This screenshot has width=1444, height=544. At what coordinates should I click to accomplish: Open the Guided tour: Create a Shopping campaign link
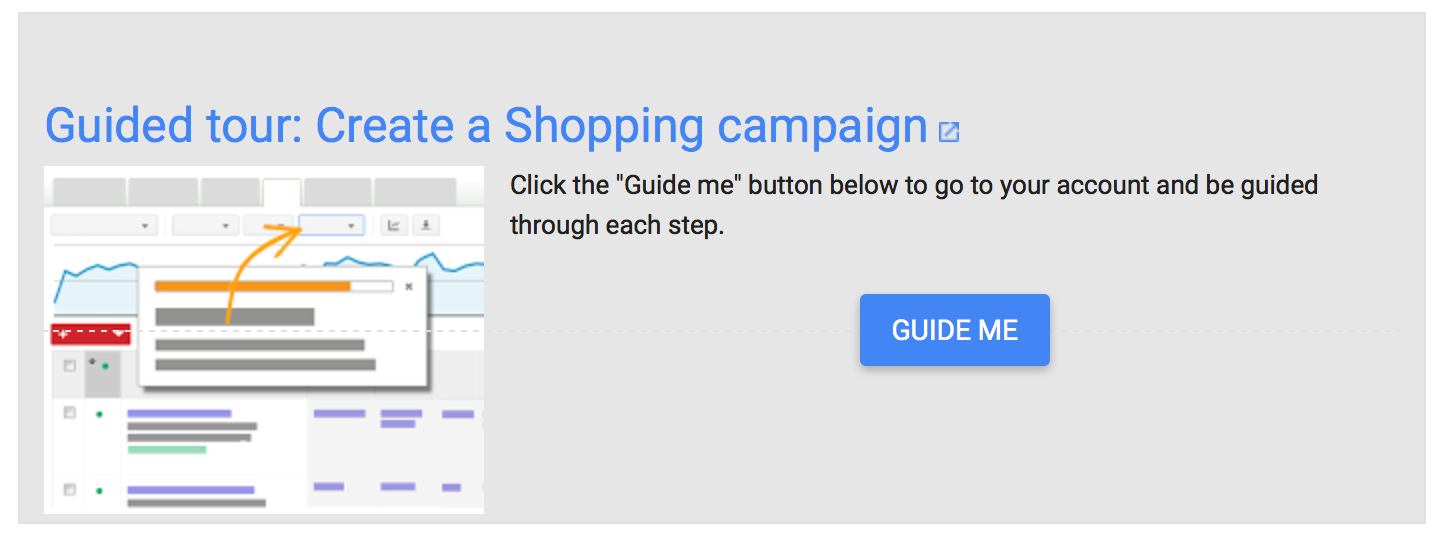coord(486,126)
